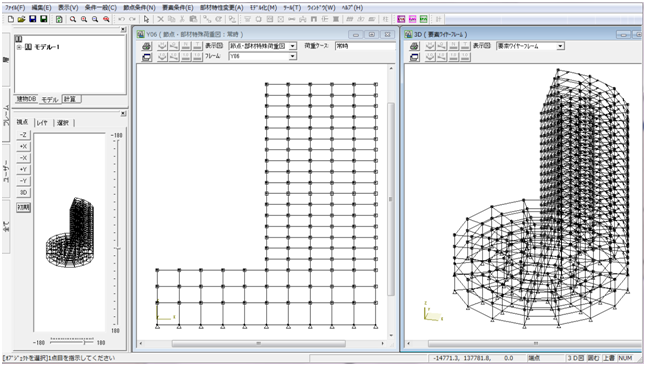This screenshot has height=366, width=646.
Task: Click the zoom-in magnifier icon
Action: click(84, 19)
